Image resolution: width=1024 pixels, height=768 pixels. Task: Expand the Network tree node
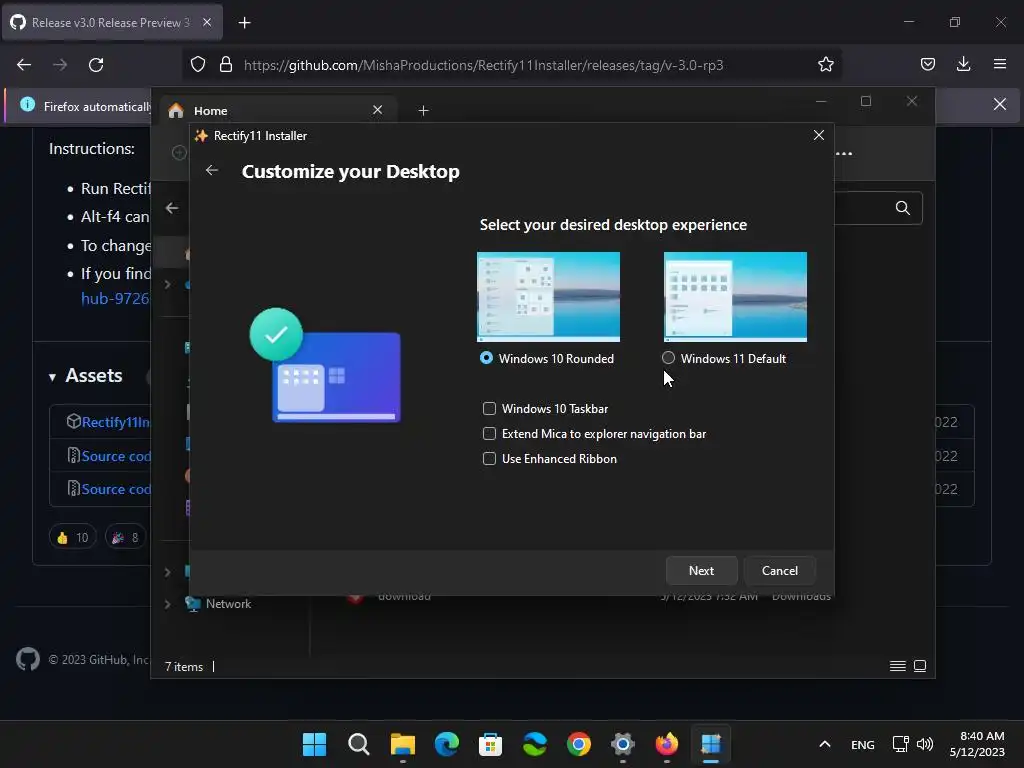(x=167, y=604)
